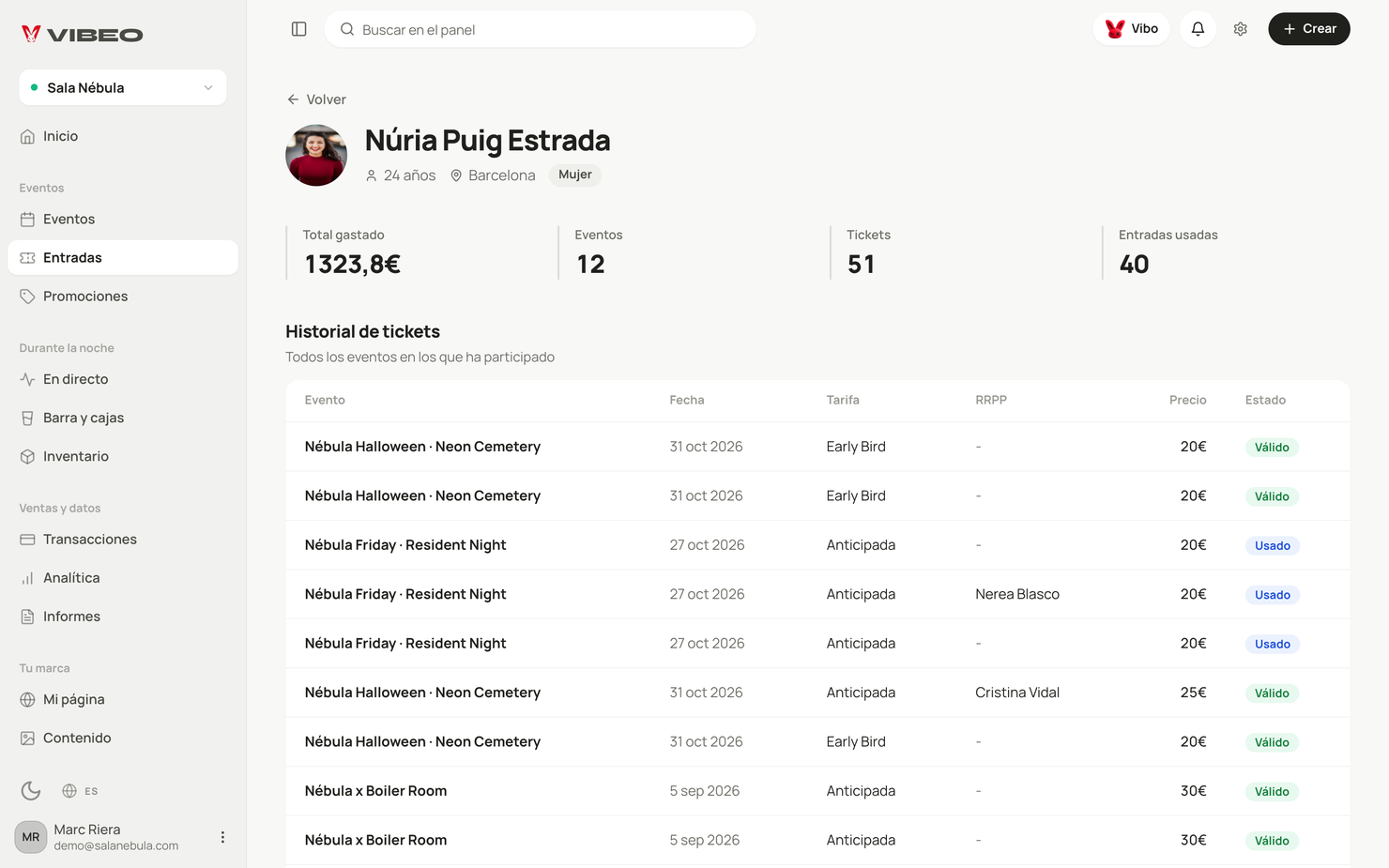
Task: Click the Transacciones card icon
Action: coord(27,540)
